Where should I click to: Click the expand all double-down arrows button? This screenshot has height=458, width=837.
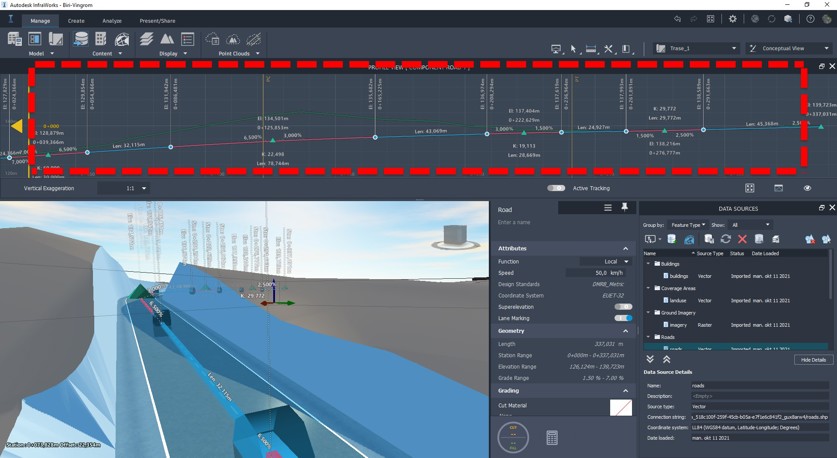(650, 359)
